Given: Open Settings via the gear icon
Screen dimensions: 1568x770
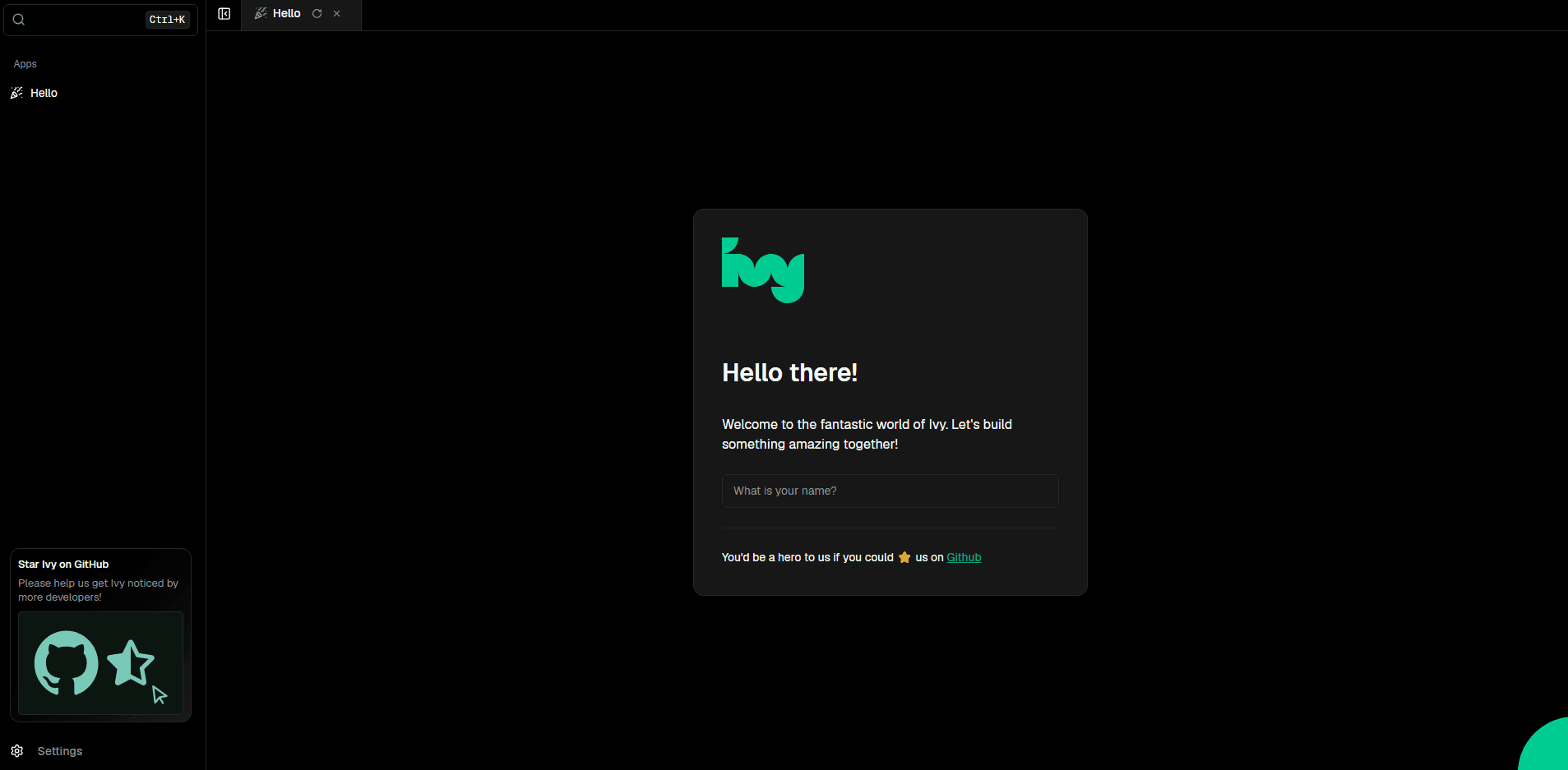Looking at the screenshot, I should pyautogui.click(x=17, y=751).
